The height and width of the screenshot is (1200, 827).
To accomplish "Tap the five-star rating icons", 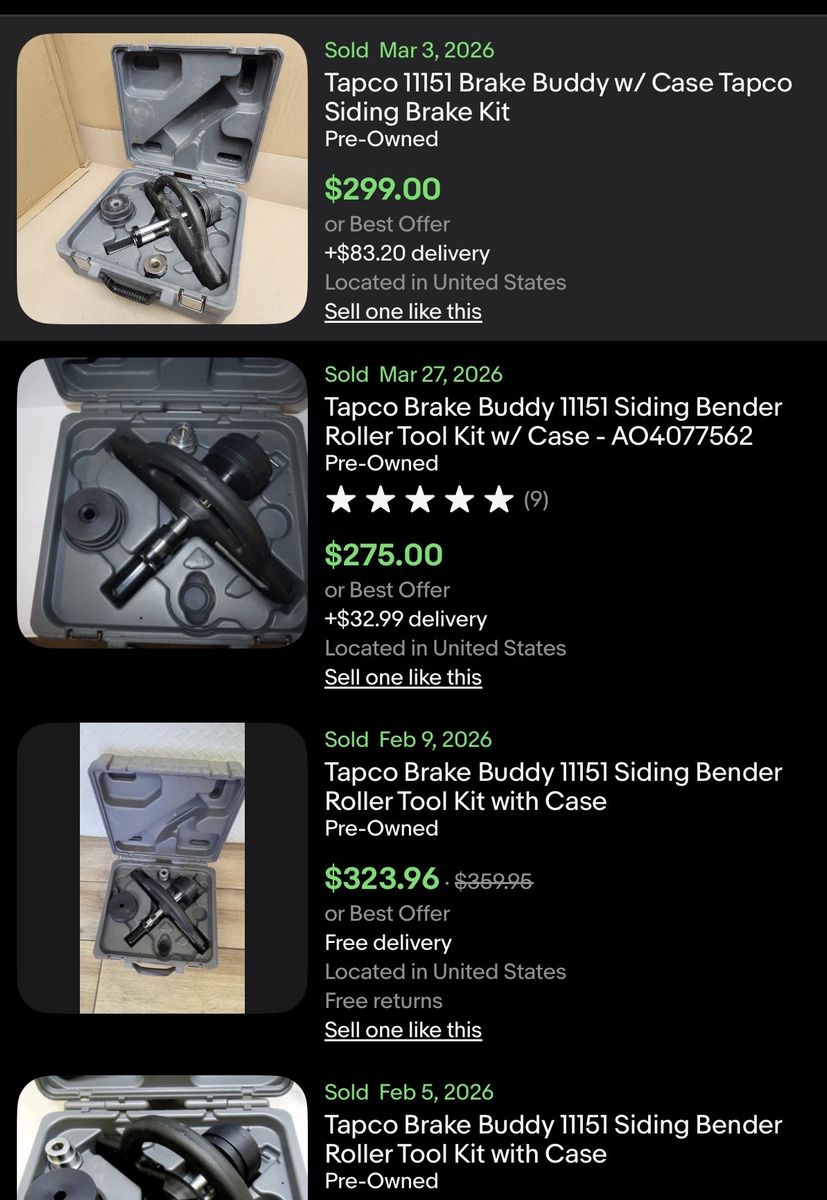I will 419,499.
